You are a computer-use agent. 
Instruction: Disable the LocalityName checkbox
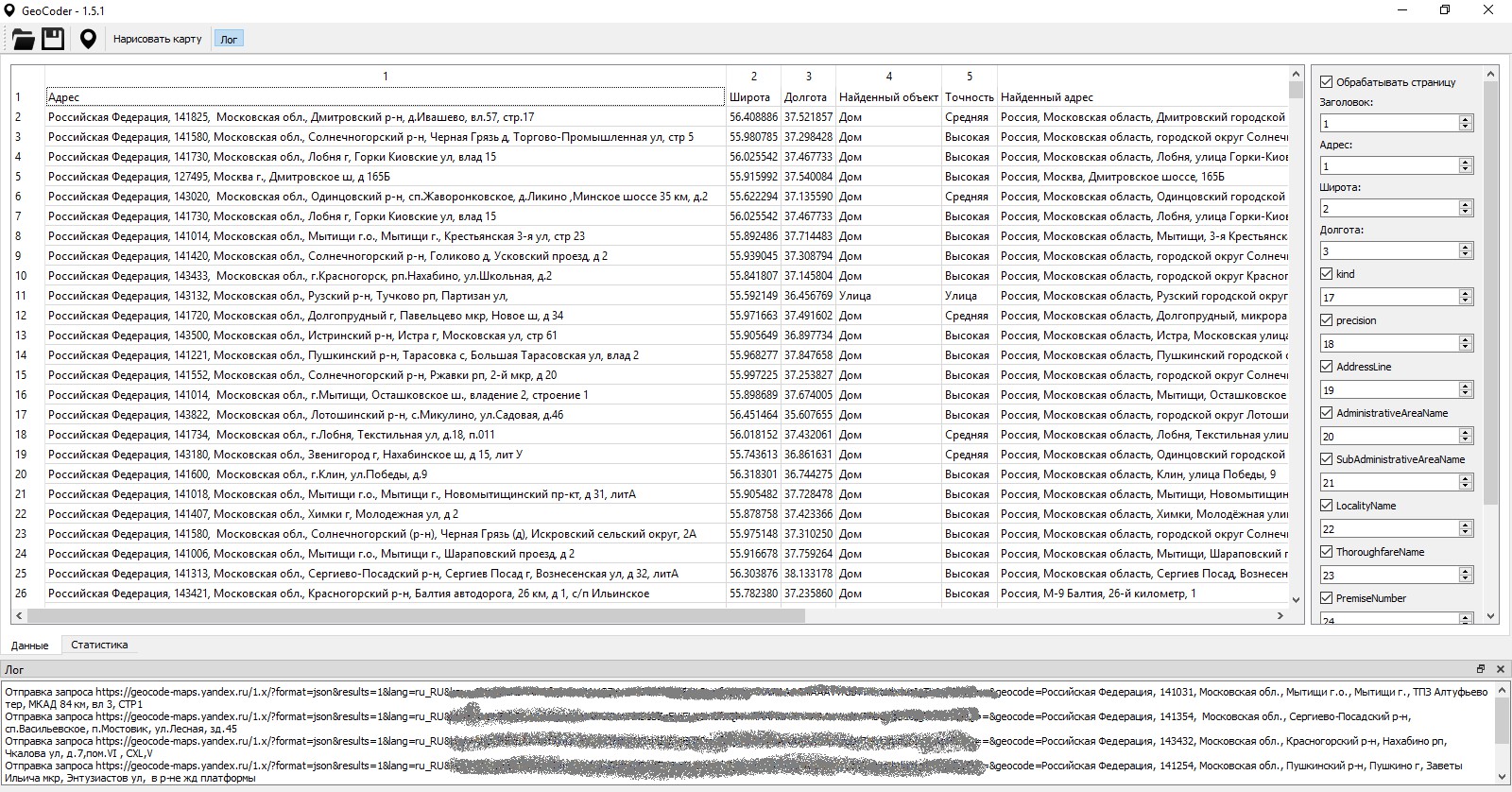pos(1327,506)
